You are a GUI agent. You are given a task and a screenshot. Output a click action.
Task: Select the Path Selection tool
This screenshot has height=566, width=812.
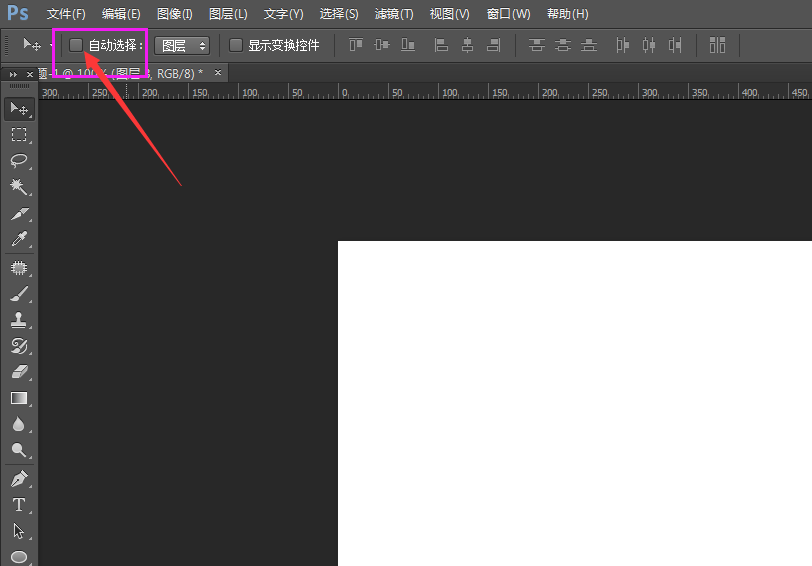tap(19, 531)
